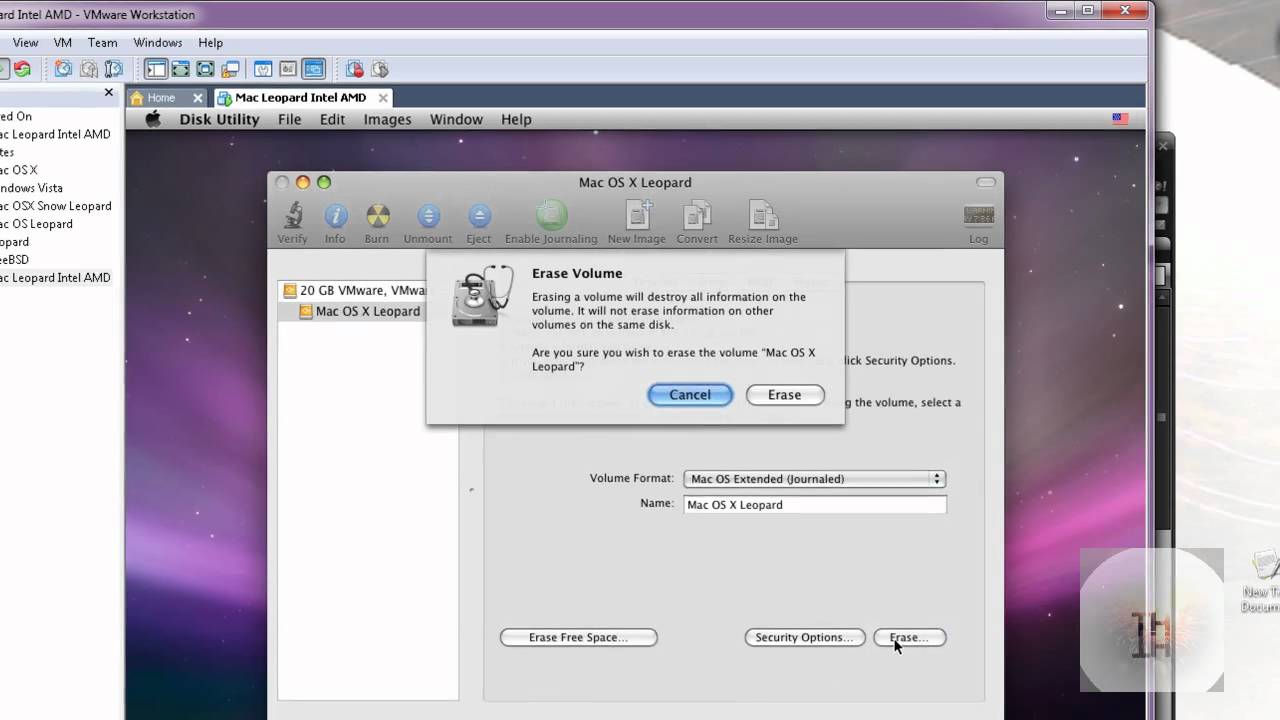The image size is (1280, 720).
Task: Open the Volume Format dropdown
Action: (814, 479)
